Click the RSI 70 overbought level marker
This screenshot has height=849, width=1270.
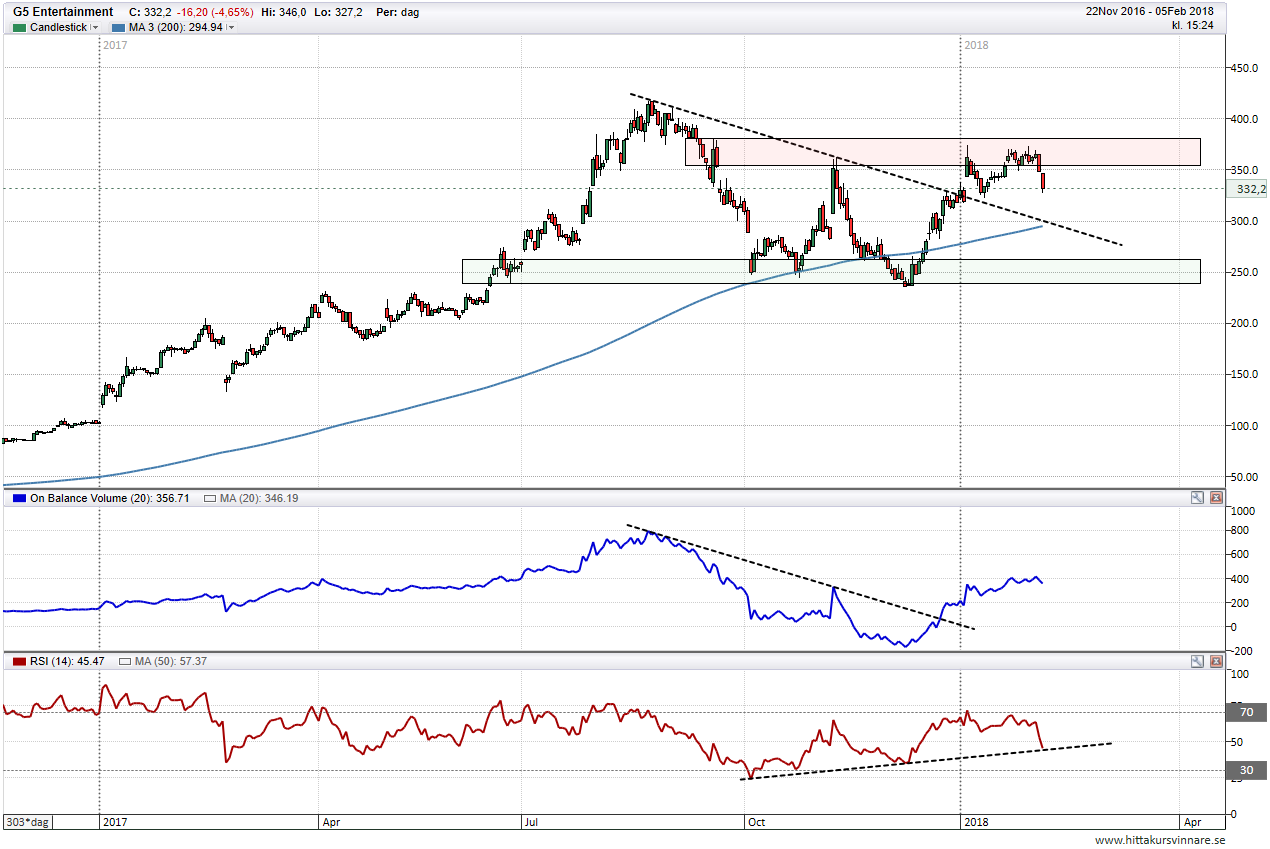tap(1246, 713)
